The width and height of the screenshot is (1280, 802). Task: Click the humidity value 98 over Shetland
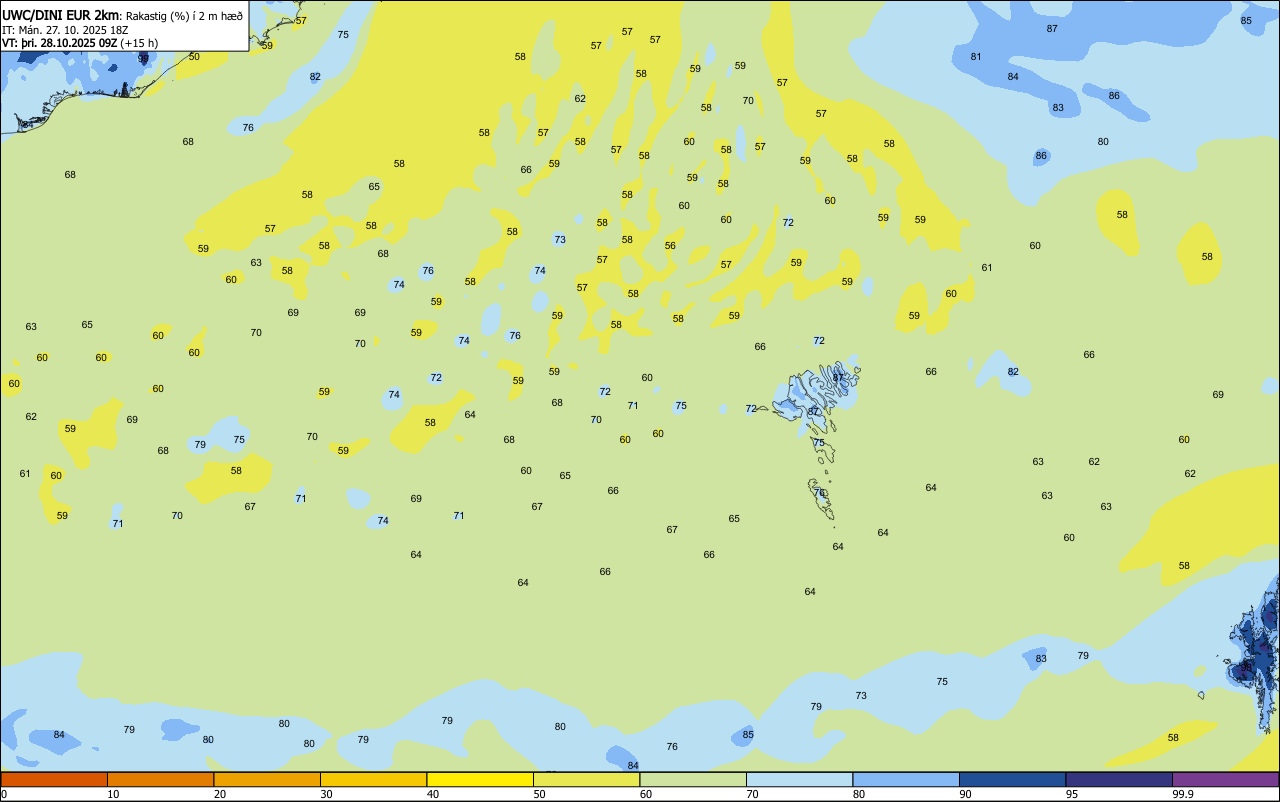click(1246, 666)
